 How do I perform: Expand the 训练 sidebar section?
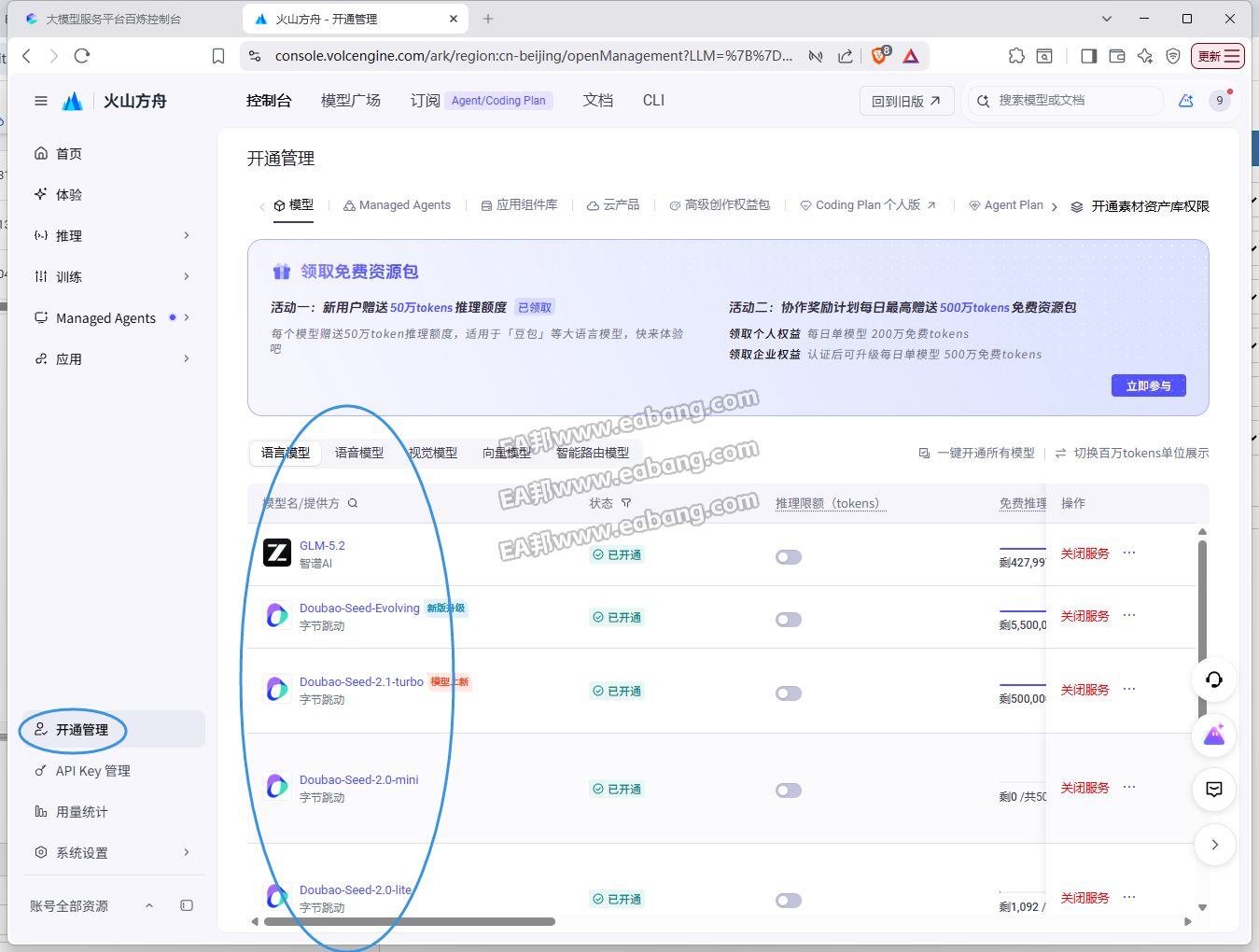(x=112, y=276)
